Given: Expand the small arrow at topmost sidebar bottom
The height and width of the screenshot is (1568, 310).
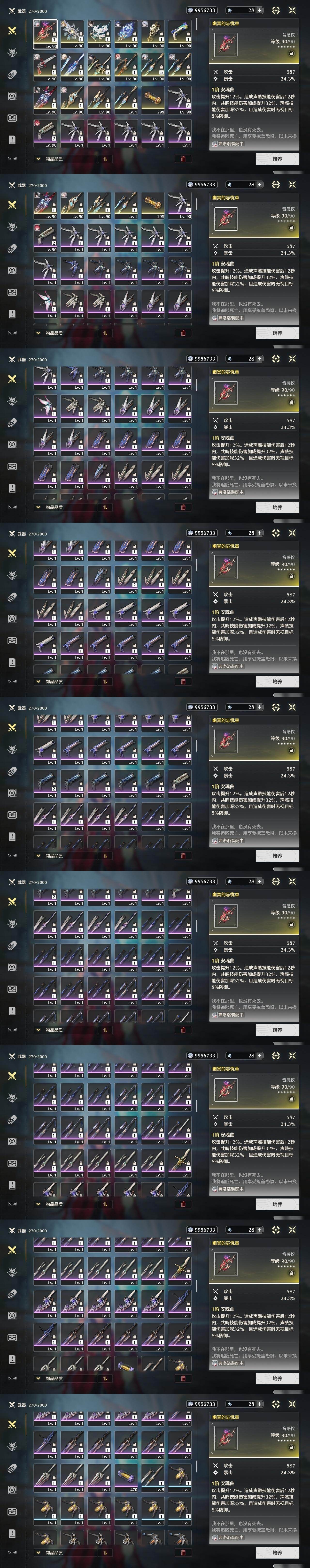Looking at the screenshot, I should (x=12, y=159).
